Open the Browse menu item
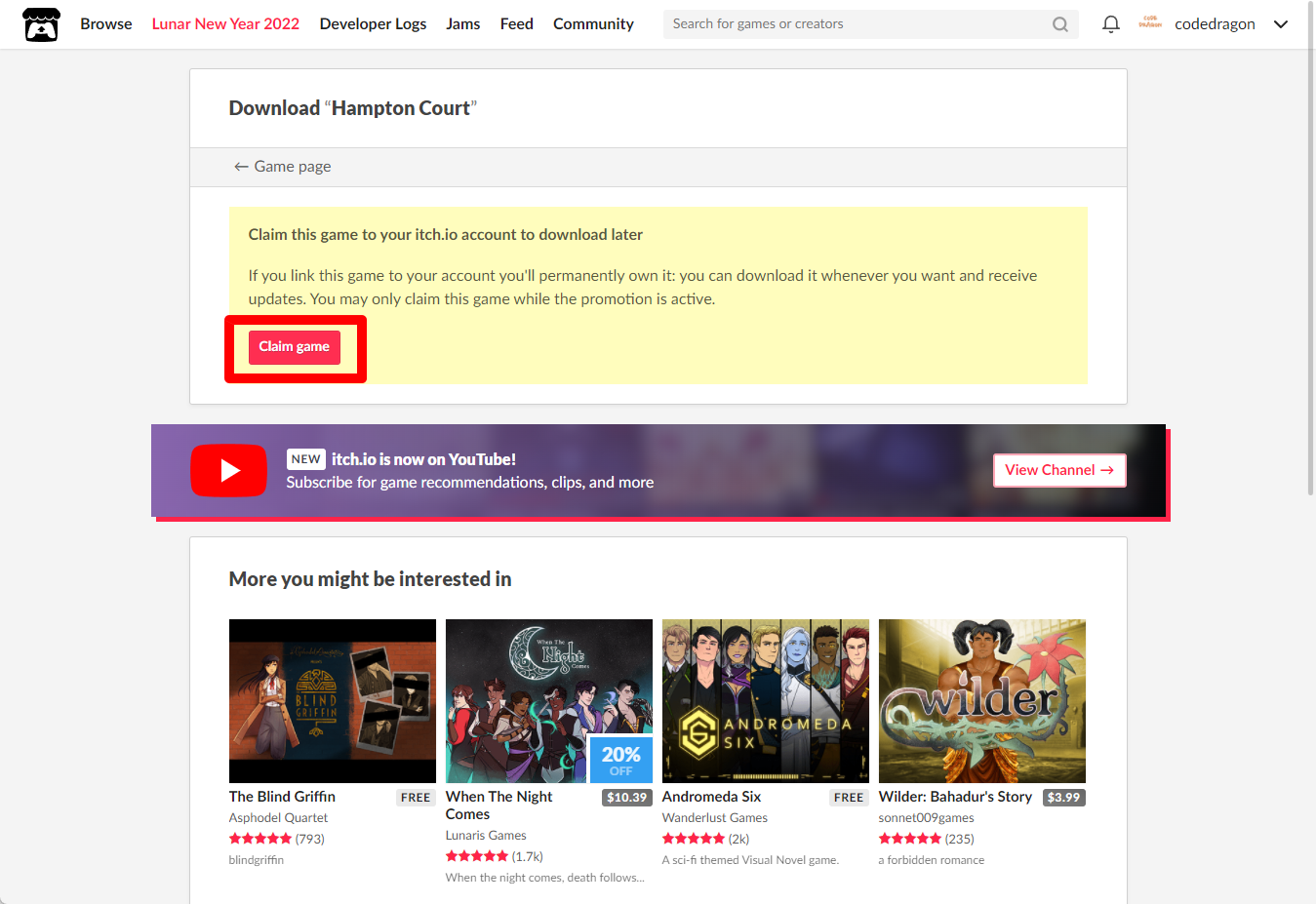The width and height of the screenshot is (1316, 904). click(x=106, y=24)
